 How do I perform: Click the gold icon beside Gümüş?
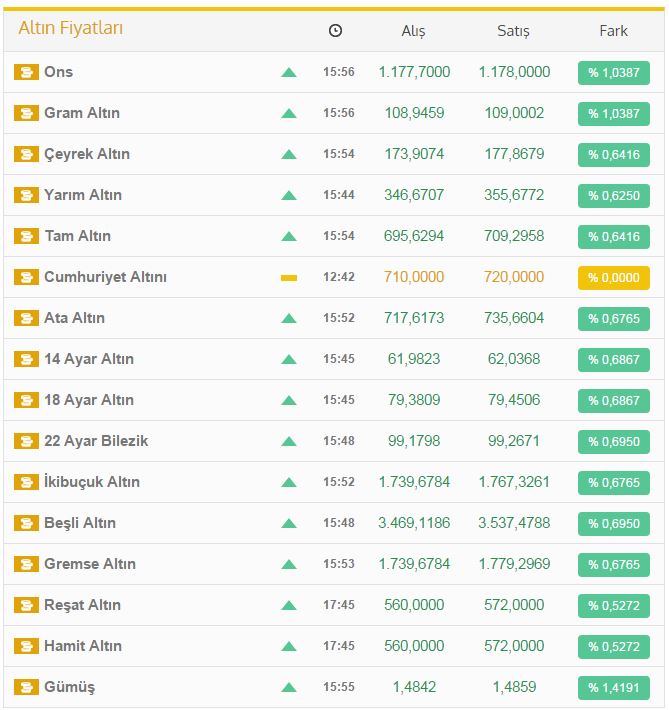tap(26, 687)
